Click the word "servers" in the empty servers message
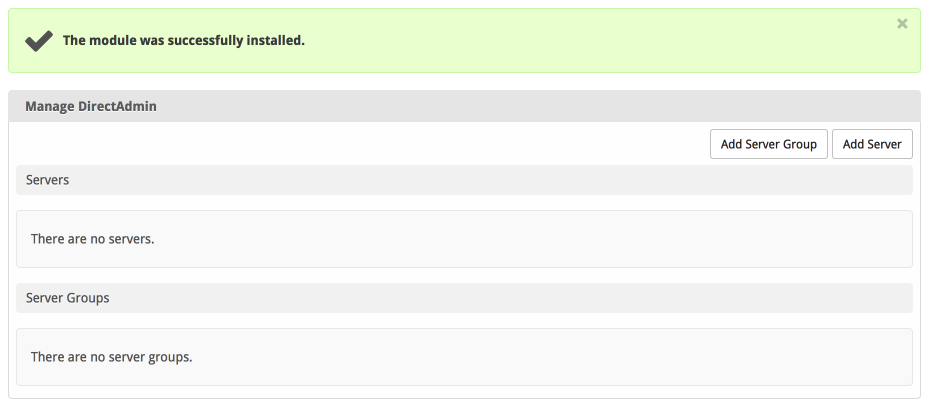 click(x=131, y=239)
